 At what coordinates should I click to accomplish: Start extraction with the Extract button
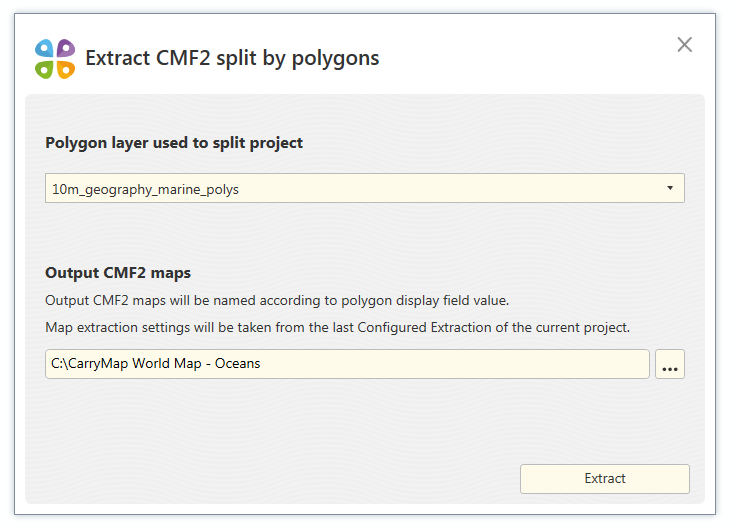coord(604,479)
